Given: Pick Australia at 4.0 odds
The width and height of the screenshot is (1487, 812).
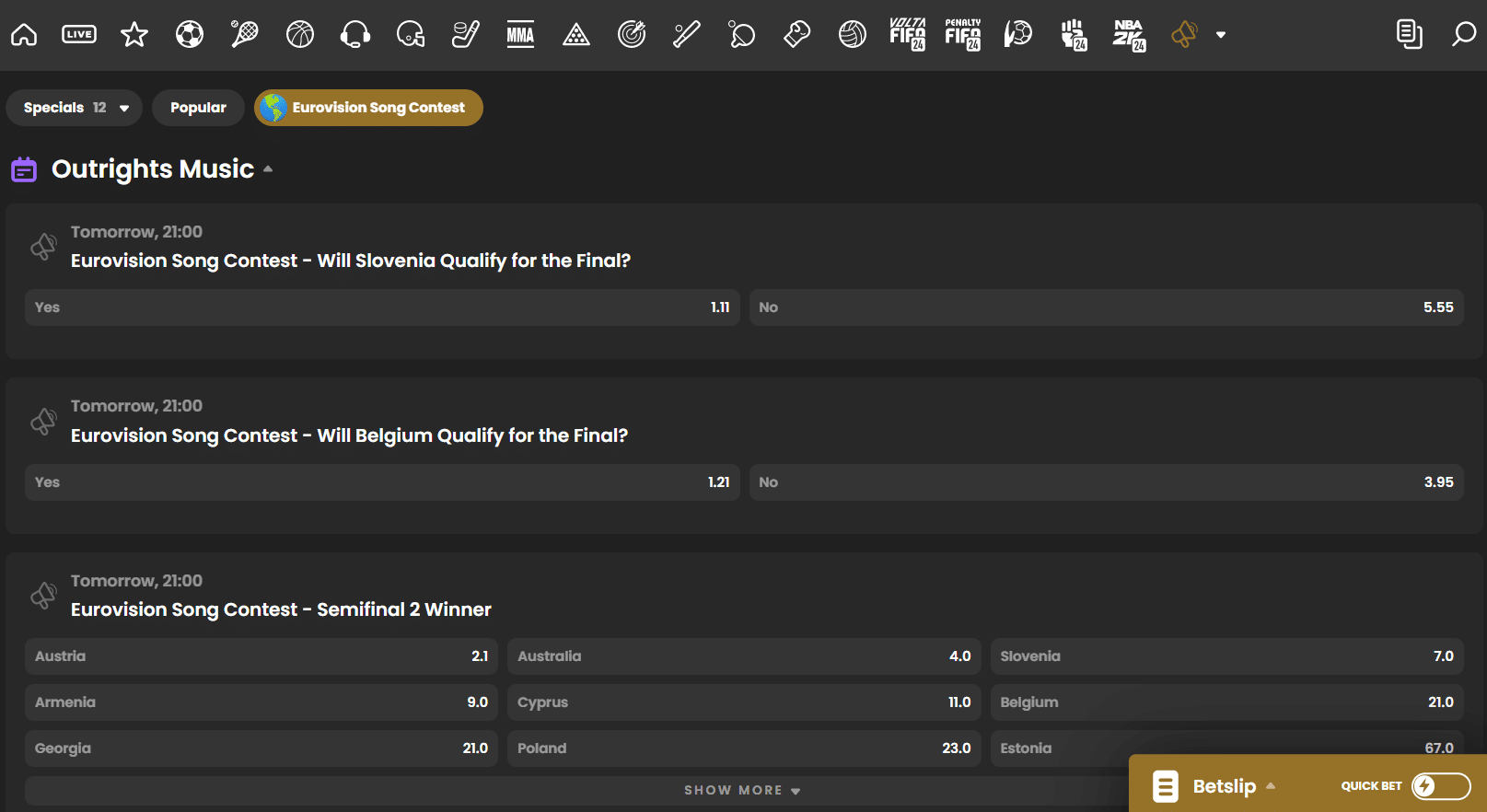Looking at the screenshot, I should pos(744,656).
